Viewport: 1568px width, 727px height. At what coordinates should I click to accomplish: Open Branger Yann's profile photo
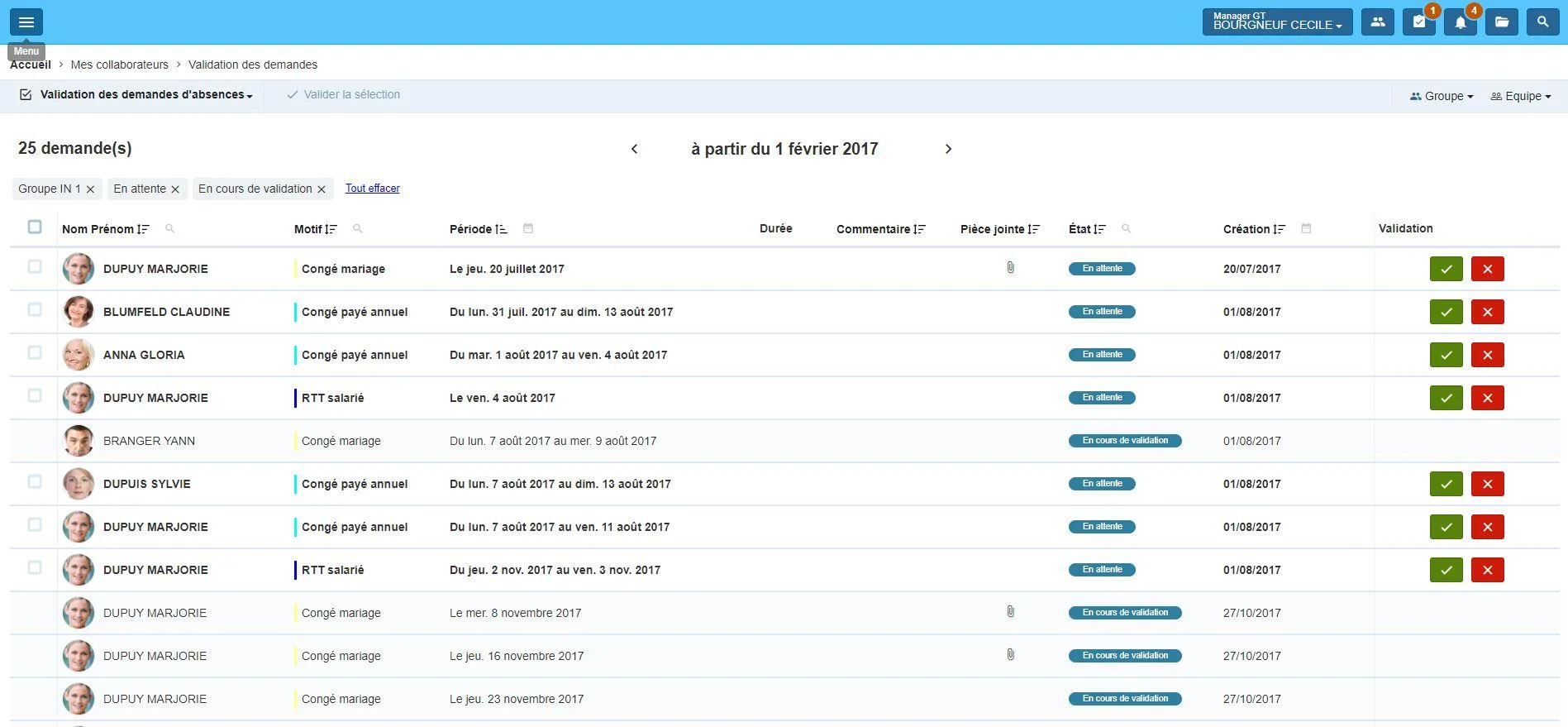click(79, 441)
